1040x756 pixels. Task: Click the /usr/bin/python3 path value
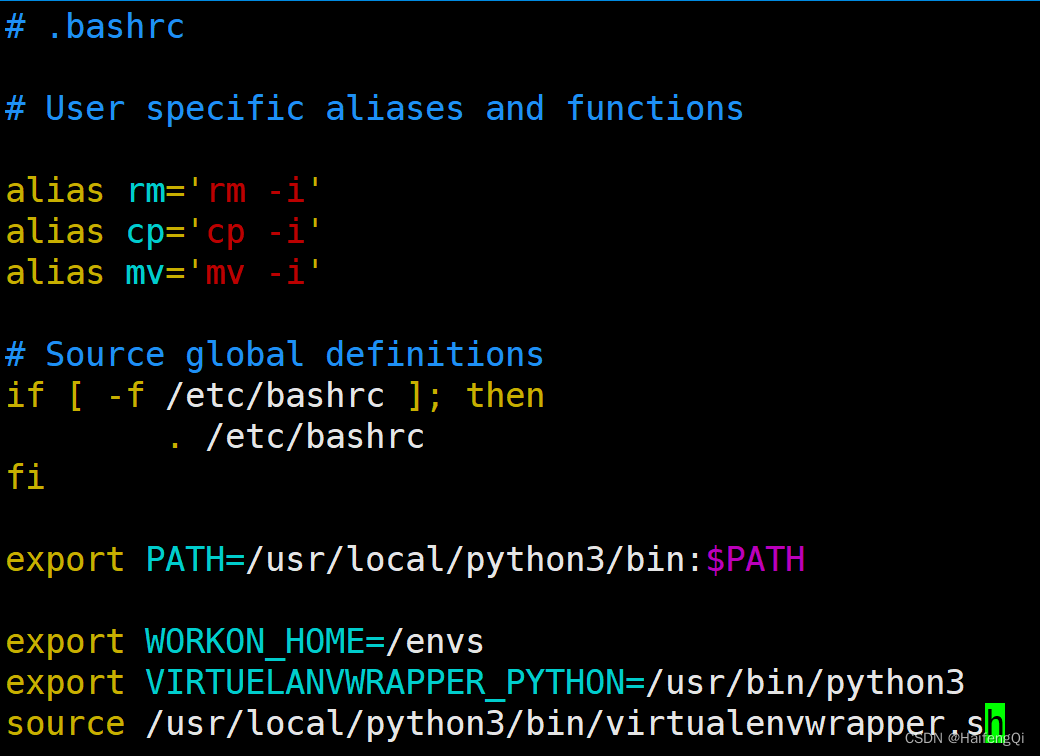pos(805,682)
